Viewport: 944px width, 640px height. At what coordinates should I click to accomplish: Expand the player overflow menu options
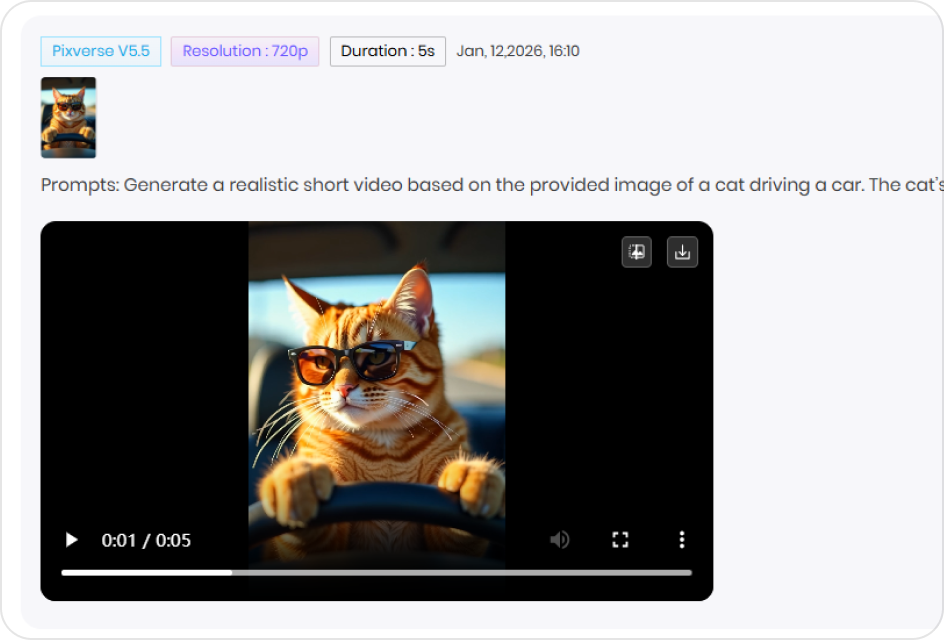tap(681, 540)
